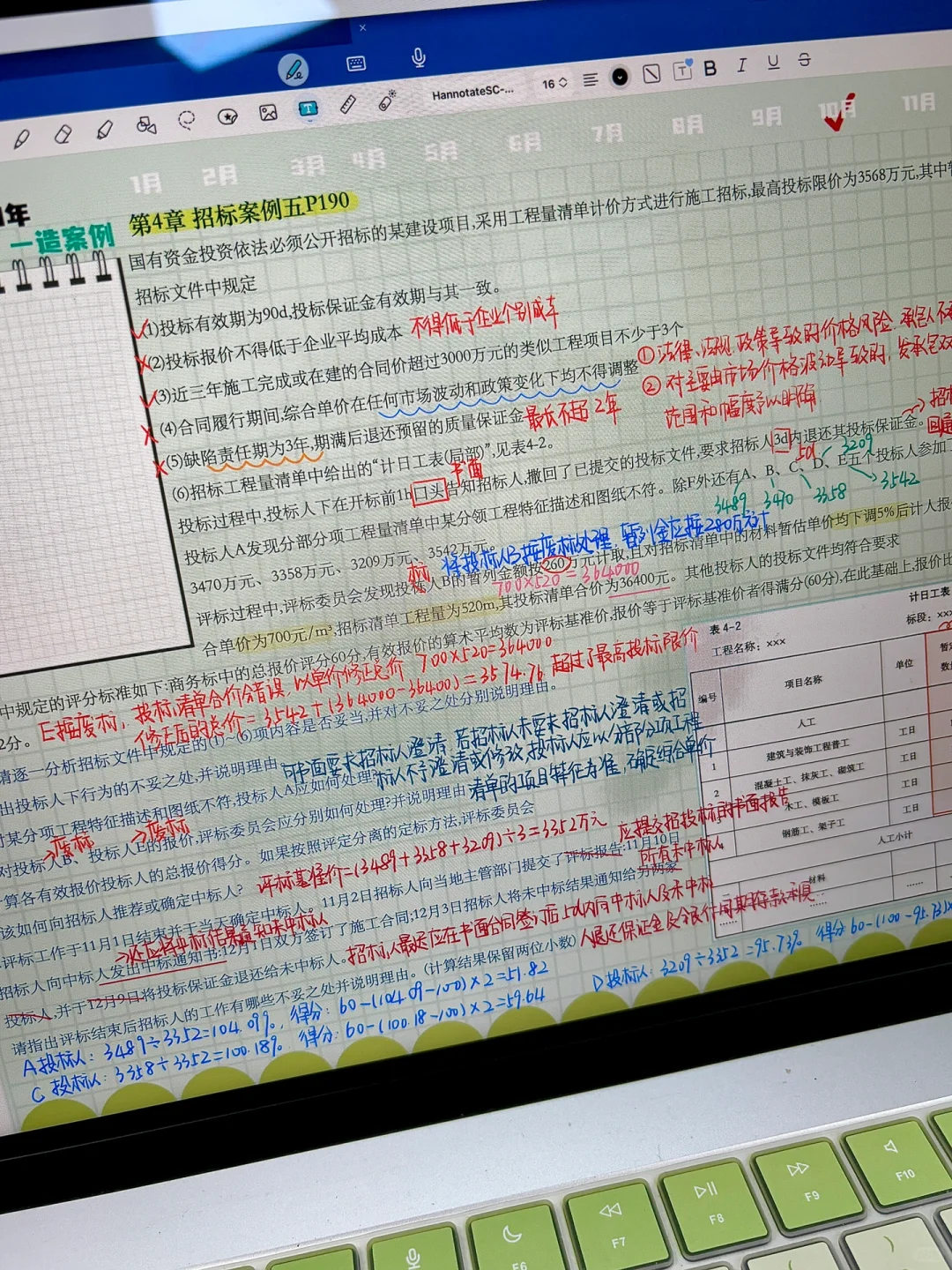Open the black color swatch picker

point(618,76)
